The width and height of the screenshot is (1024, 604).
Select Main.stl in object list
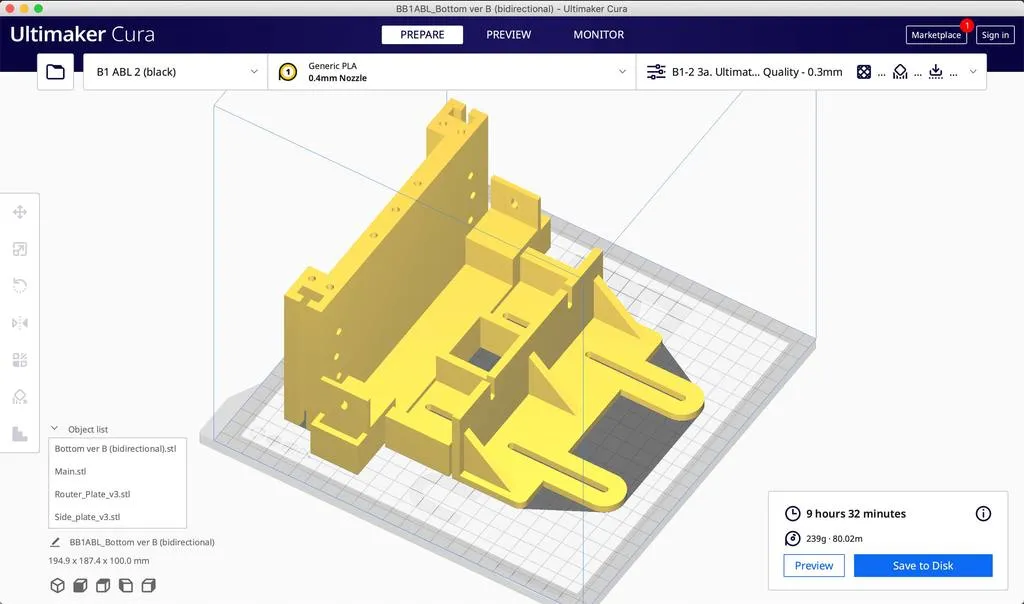point(71,471)
